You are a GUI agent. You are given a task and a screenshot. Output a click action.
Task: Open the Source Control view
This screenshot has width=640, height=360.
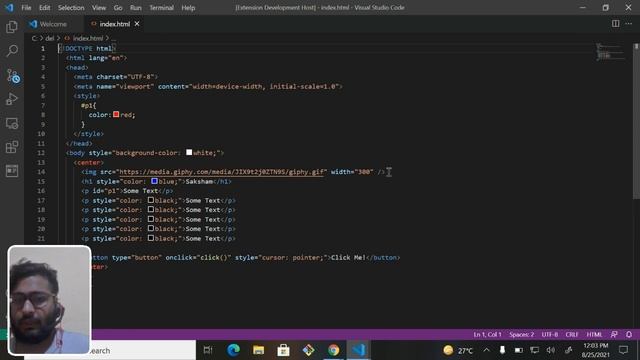[13, 76]
